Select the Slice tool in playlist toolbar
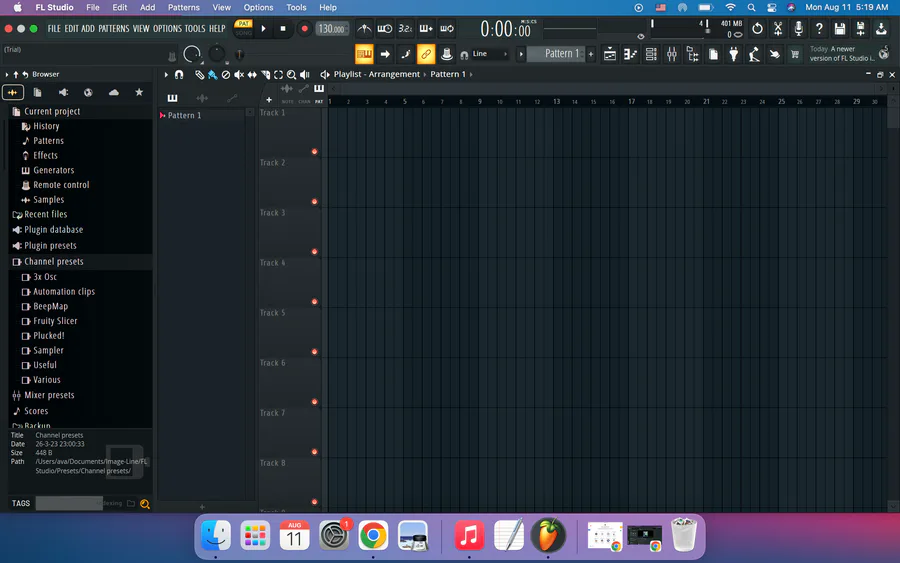Image resolution: width=900 pixels, height=563 pixels. pyautogui.click(x=265, y=75)
